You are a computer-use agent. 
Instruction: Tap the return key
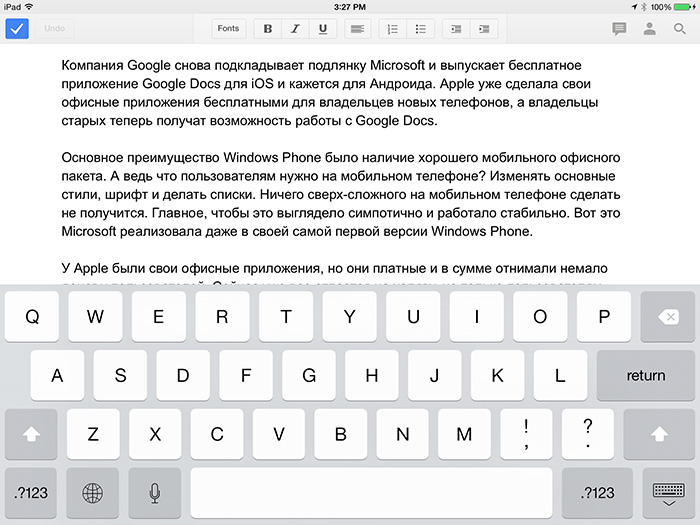[646, 375]
